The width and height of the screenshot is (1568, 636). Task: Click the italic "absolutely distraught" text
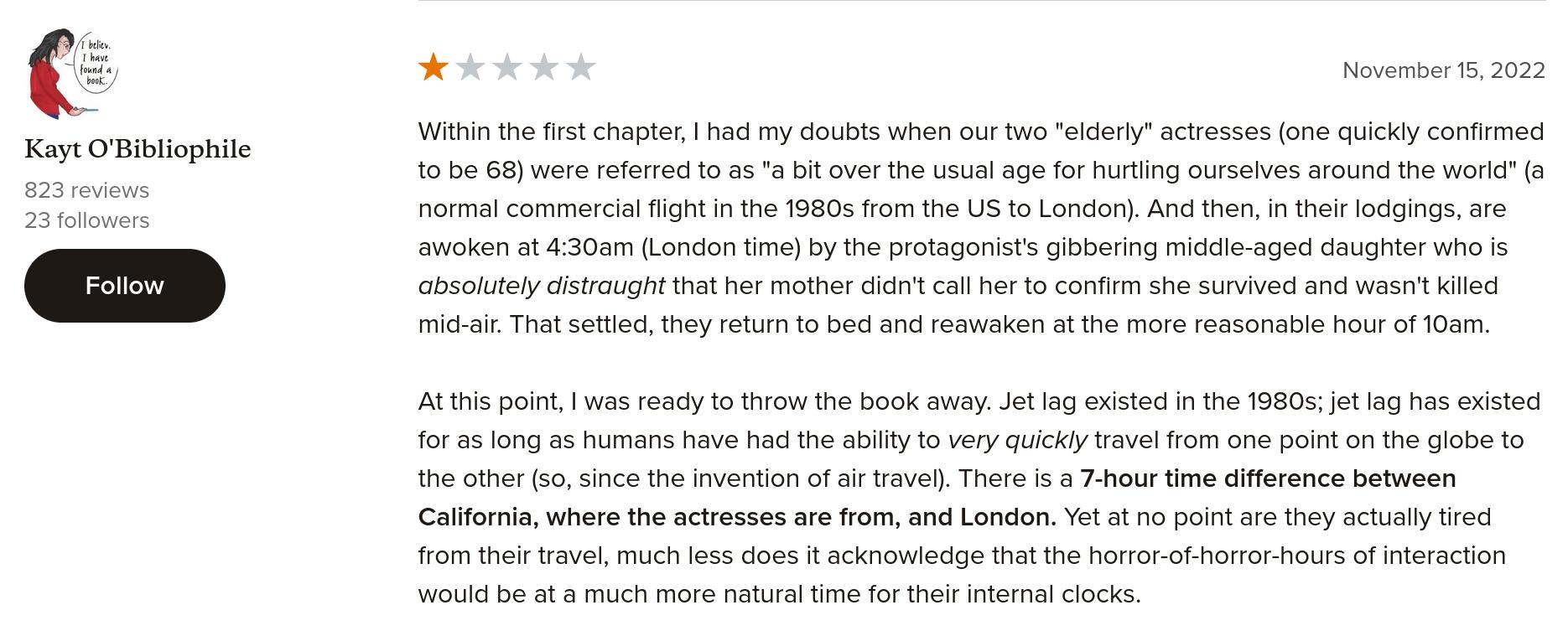pos(541,286)
